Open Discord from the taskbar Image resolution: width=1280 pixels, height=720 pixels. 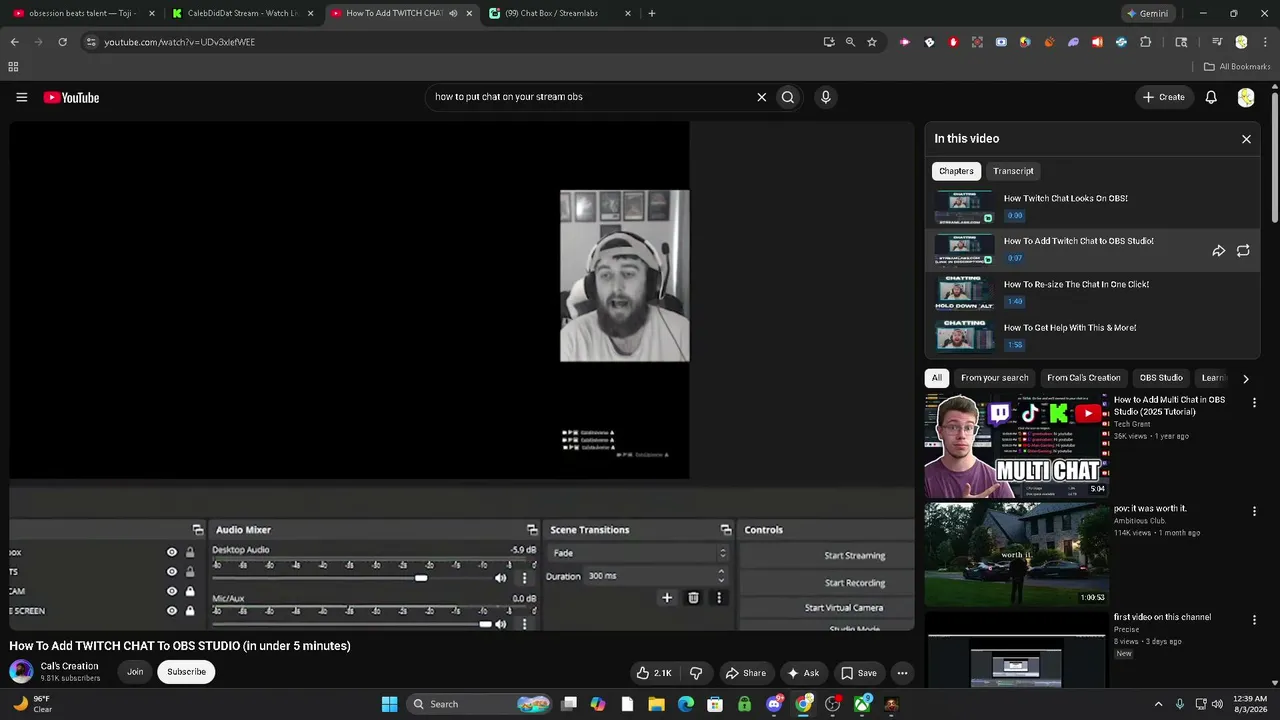click(x=775, y=704)
